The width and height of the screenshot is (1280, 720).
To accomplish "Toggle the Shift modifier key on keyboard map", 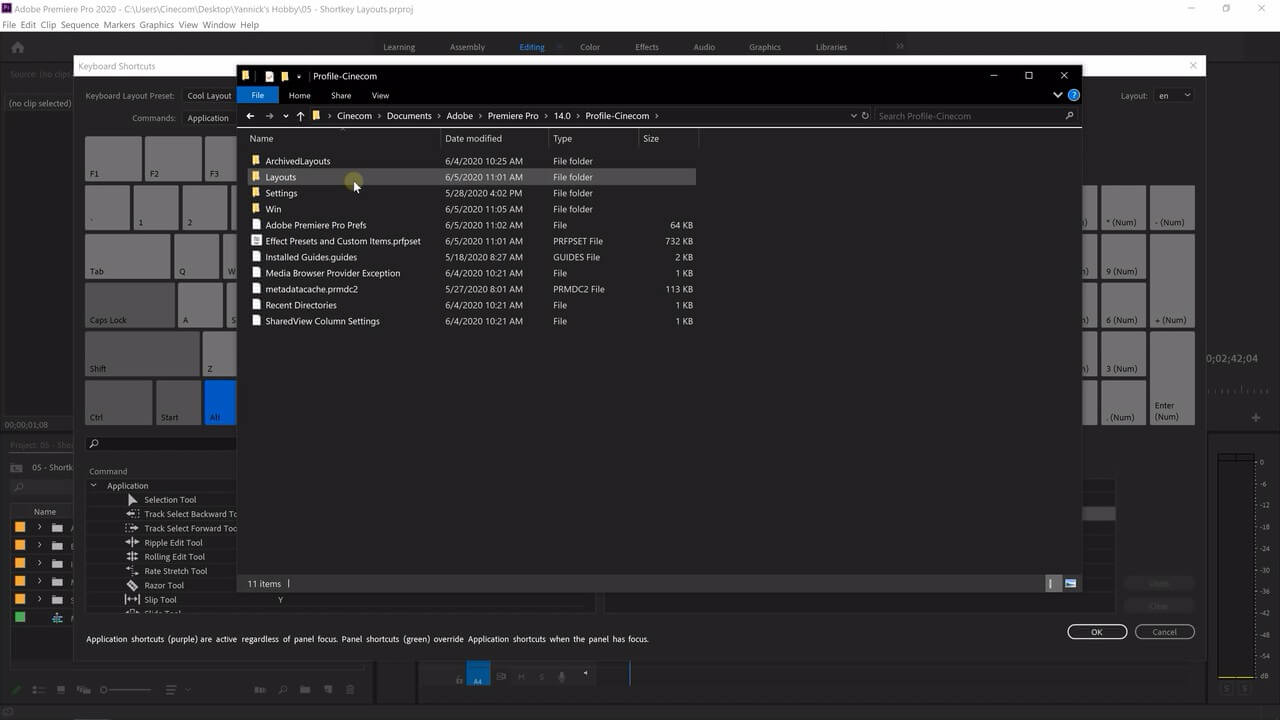I will (x=143, y=354).
